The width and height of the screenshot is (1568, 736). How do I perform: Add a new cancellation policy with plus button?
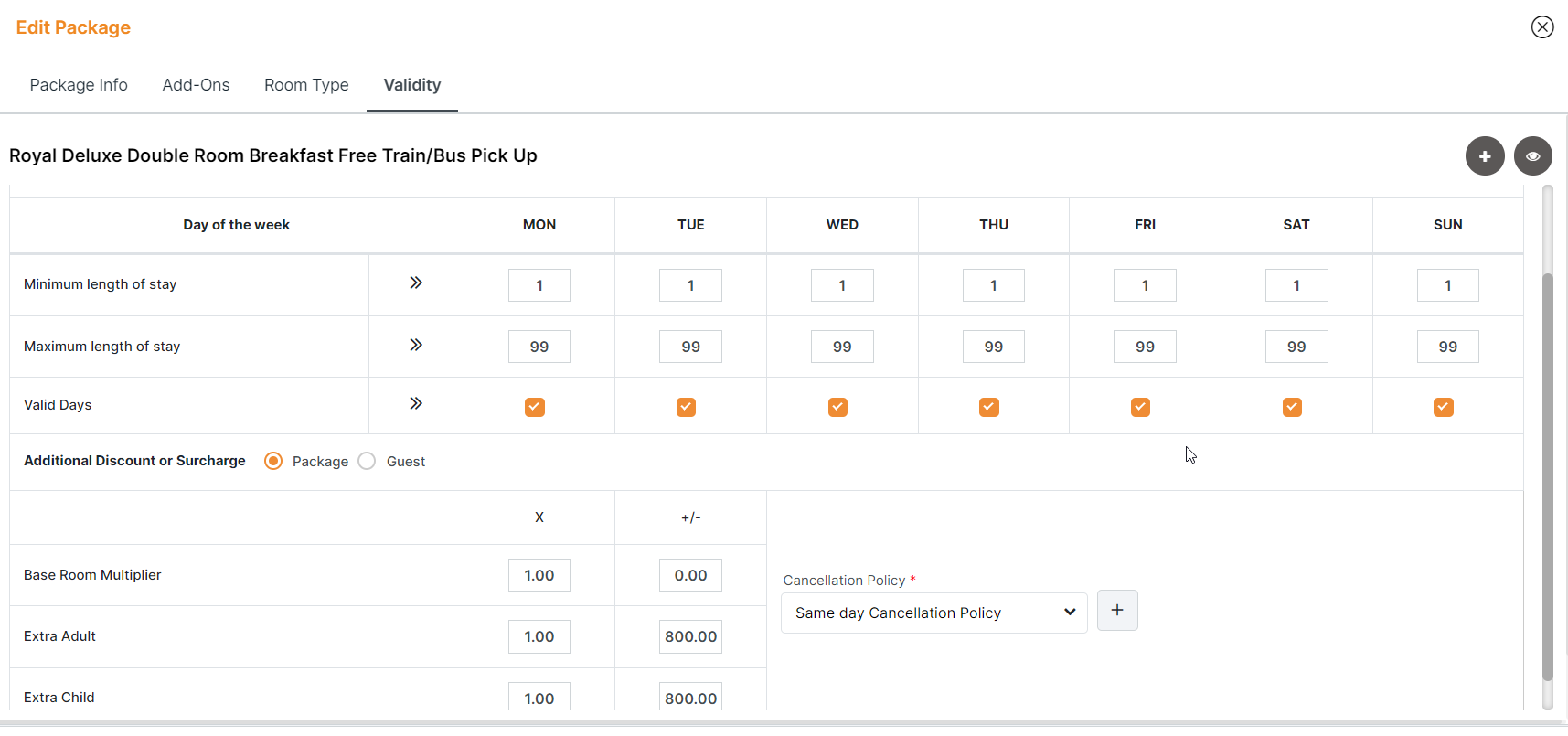pyautogui.click(x=1116, y=611)
